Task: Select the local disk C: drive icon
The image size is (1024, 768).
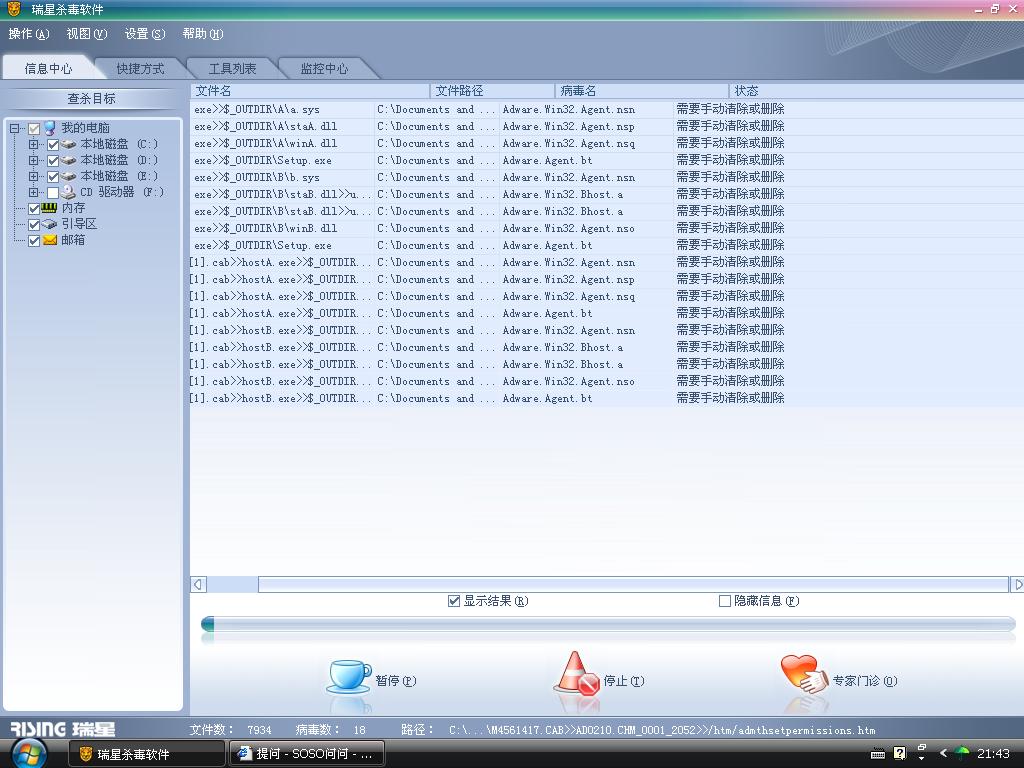Action: point(68,144)
